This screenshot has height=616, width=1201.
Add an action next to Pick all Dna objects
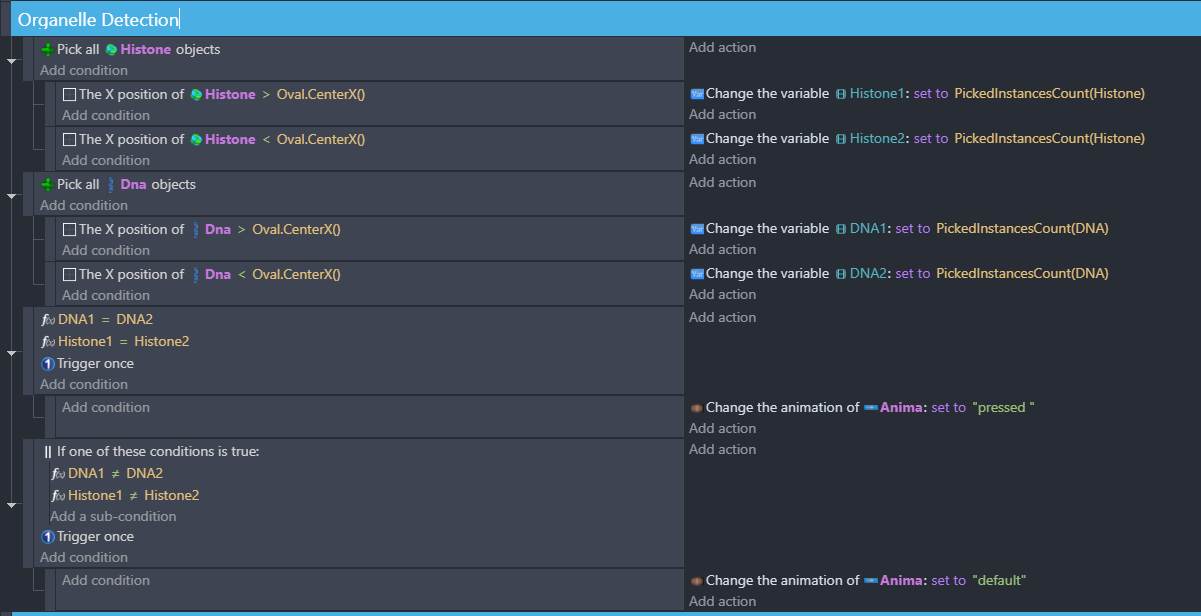tap(722, 182)
